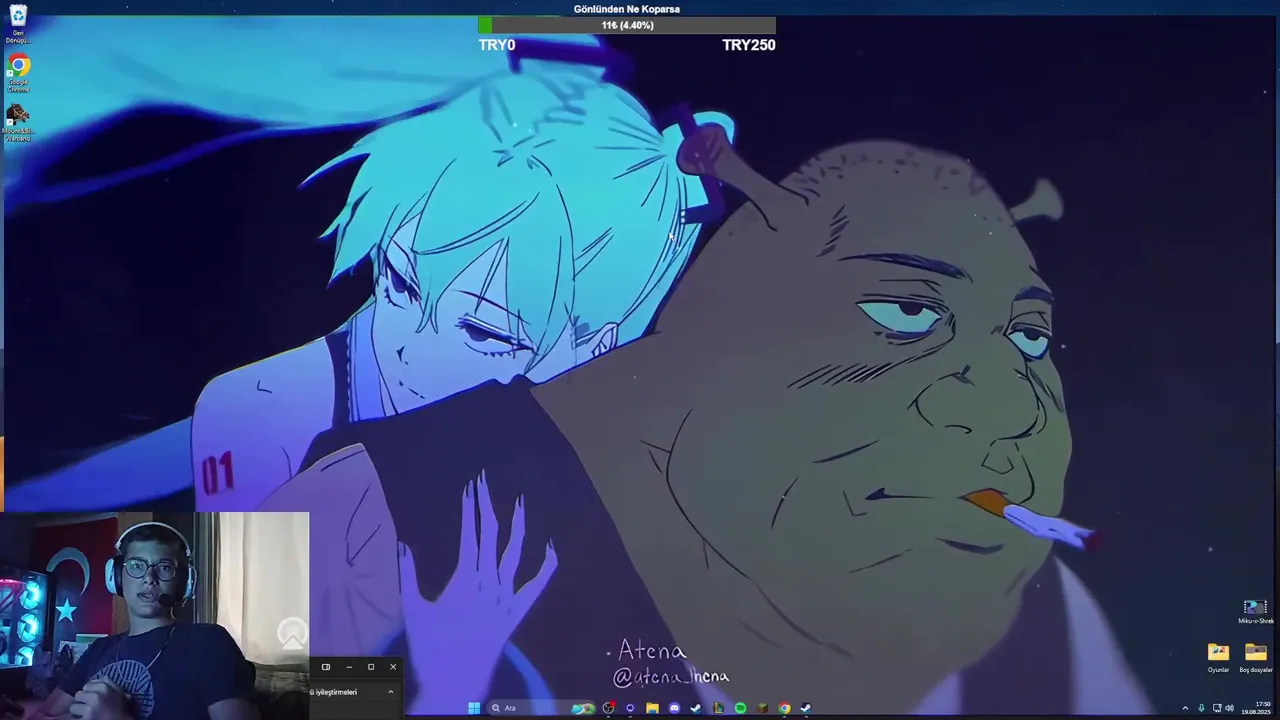Screen dimensions: 1280x720
Task: Open Discord from the taskbar
Action: 674,708
